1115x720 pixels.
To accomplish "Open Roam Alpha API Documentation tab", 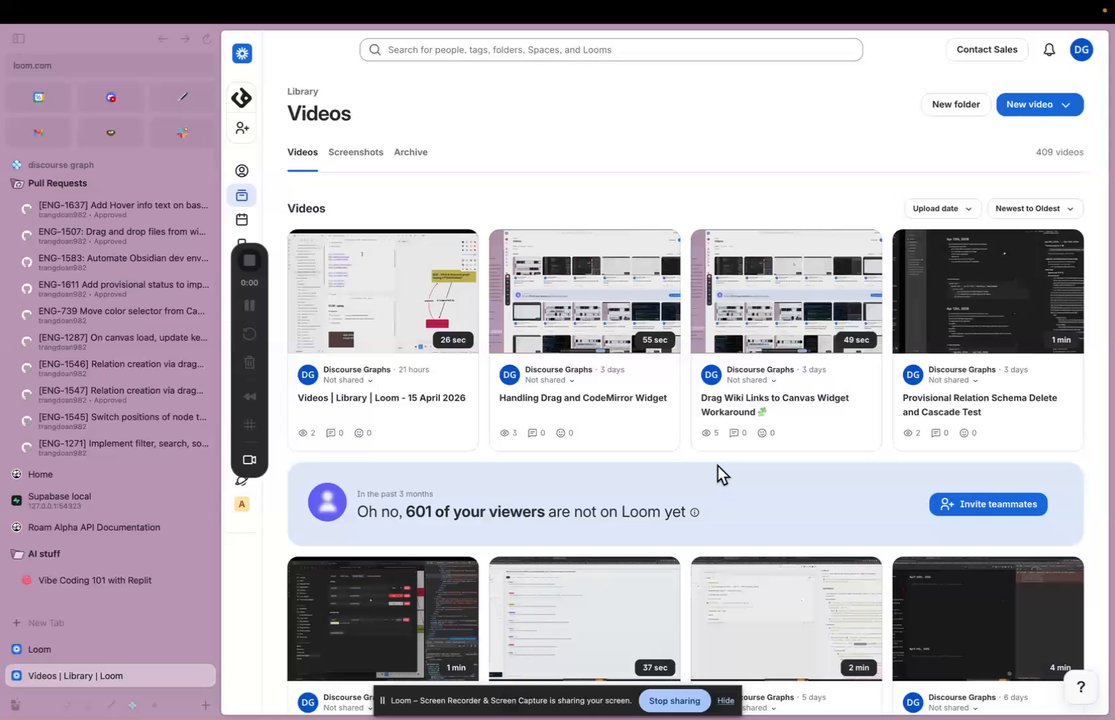I will click(x=110, y=527).
